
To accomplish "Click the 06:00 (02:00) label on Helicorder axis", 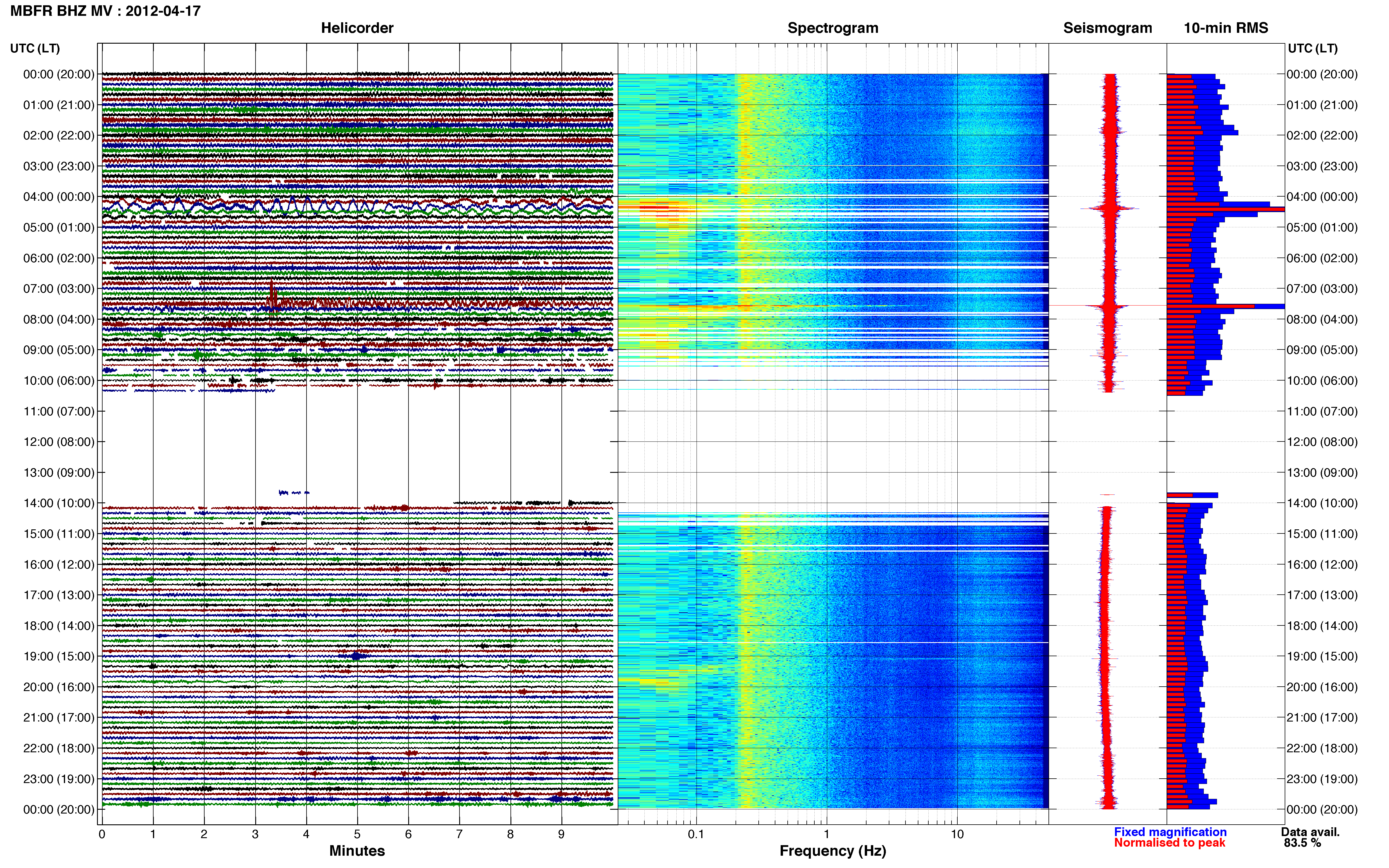I will [59, 258].
